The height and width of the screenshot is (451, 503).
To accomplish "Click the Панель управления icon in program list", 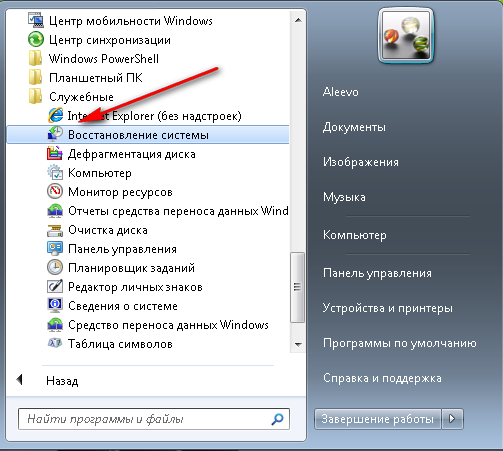I will point(55,249).
